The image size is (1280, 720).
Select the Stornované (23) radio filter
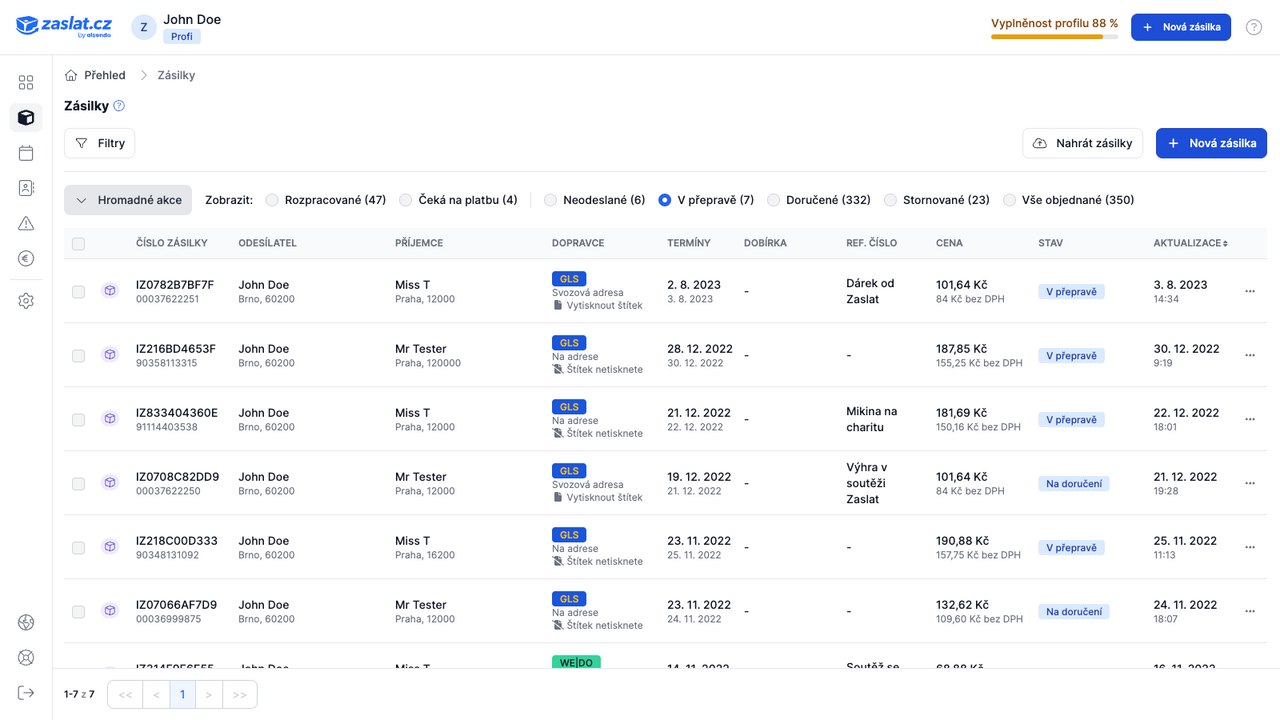(890, 200)
